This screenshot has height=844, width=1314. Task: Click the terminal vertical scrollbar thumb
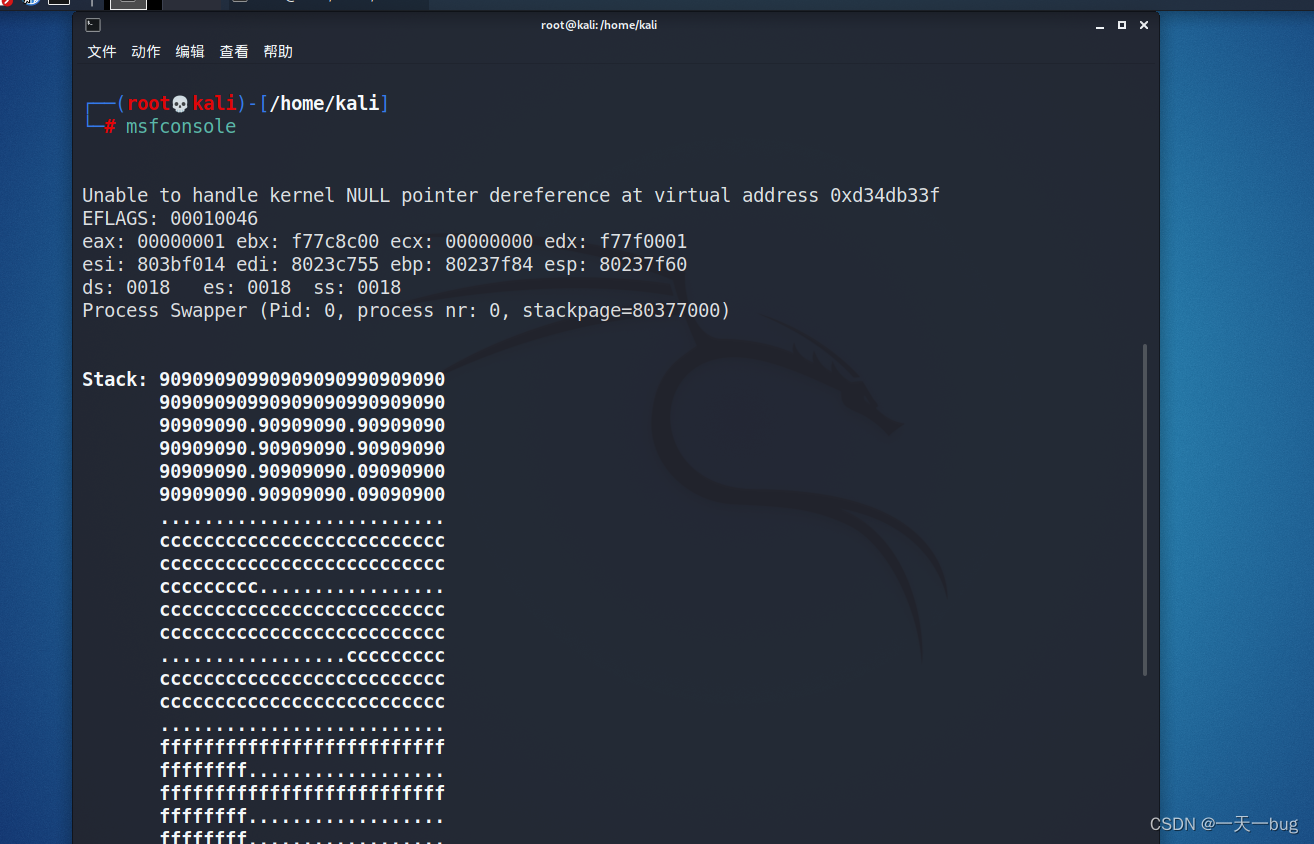1146,510
